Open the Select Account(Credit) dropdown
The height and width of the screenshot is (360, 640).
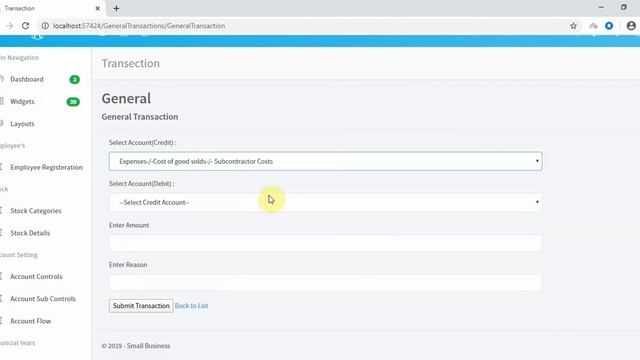[x=325, y=161]
